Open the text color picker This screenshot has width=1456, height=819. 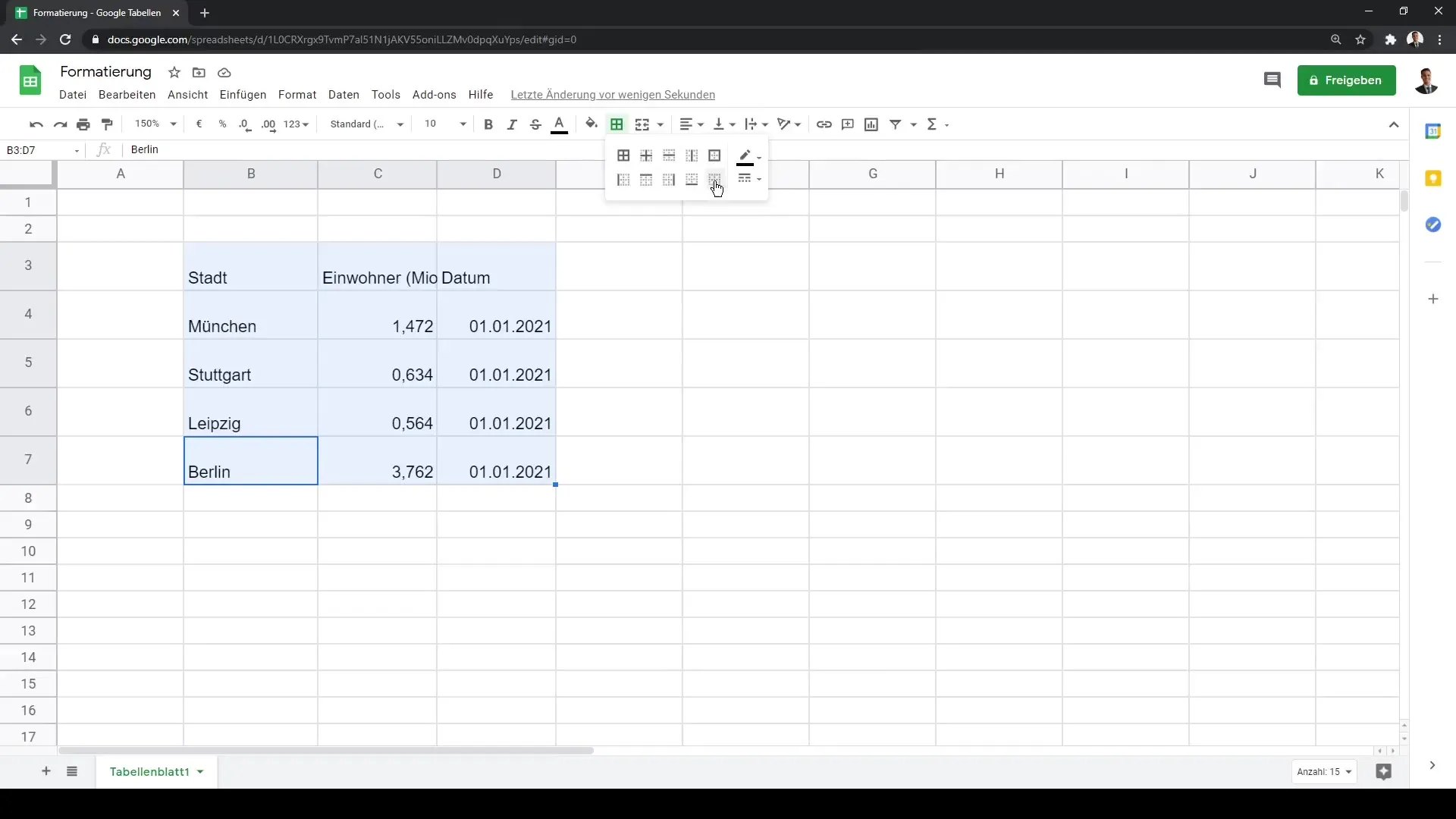click(x=560, y=124)
